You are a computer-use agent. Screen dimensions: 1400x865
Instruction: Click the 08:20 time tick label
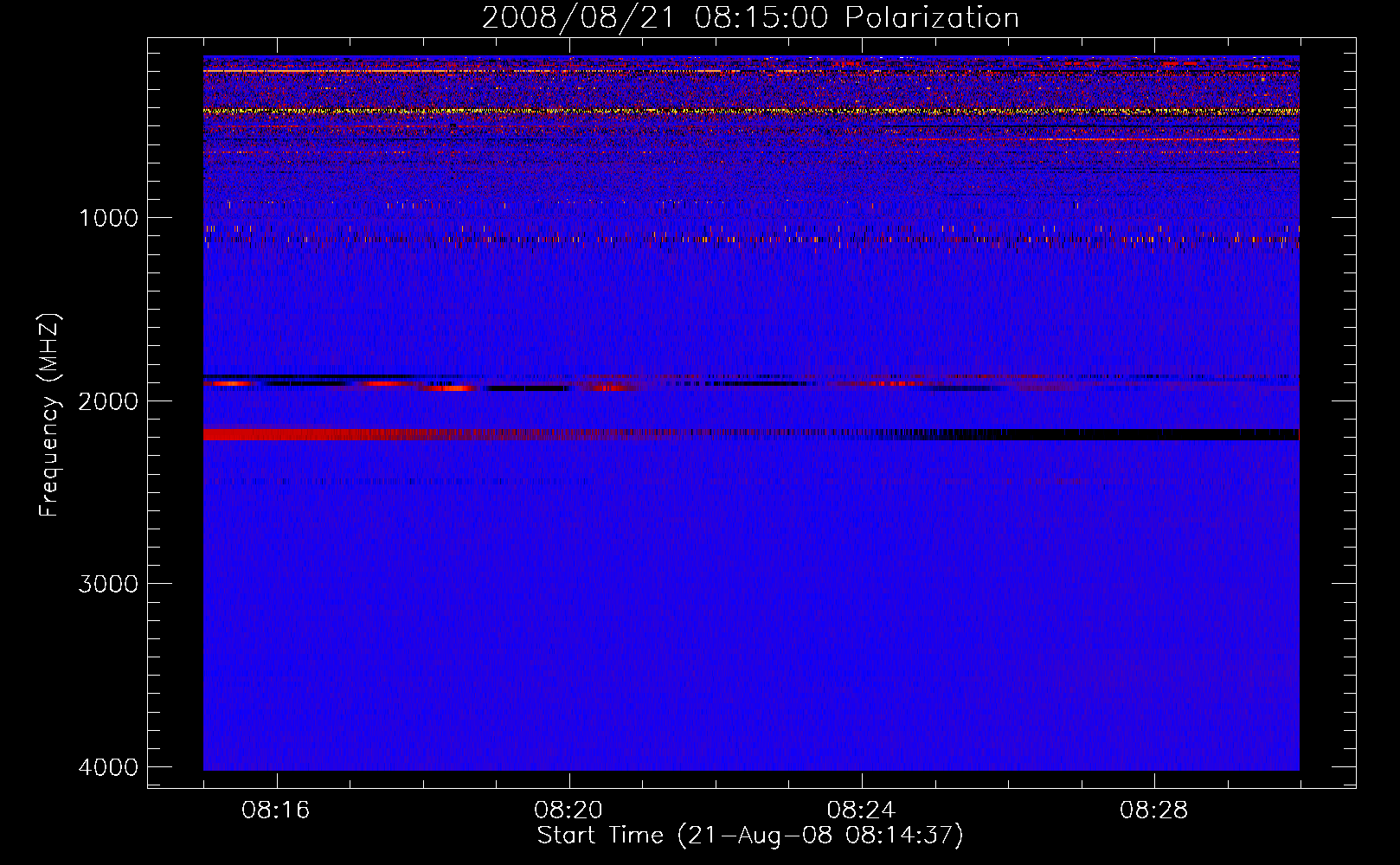(x=568, y=811)
